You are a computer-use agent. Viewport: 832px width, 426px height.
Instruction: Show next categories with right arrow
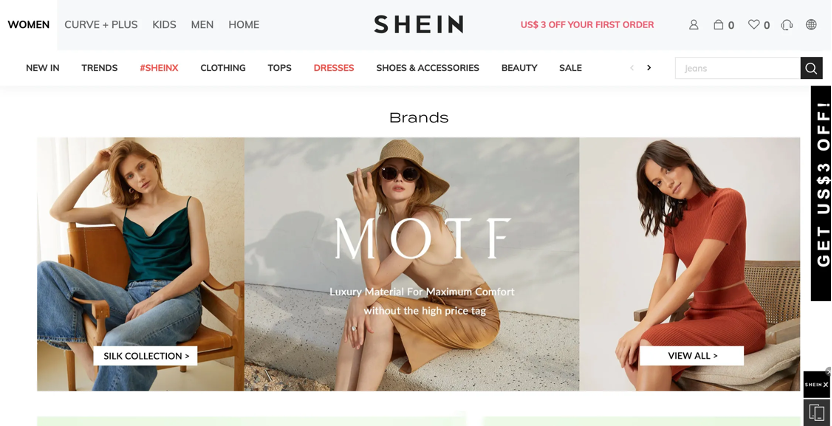(x=648, y=68)
